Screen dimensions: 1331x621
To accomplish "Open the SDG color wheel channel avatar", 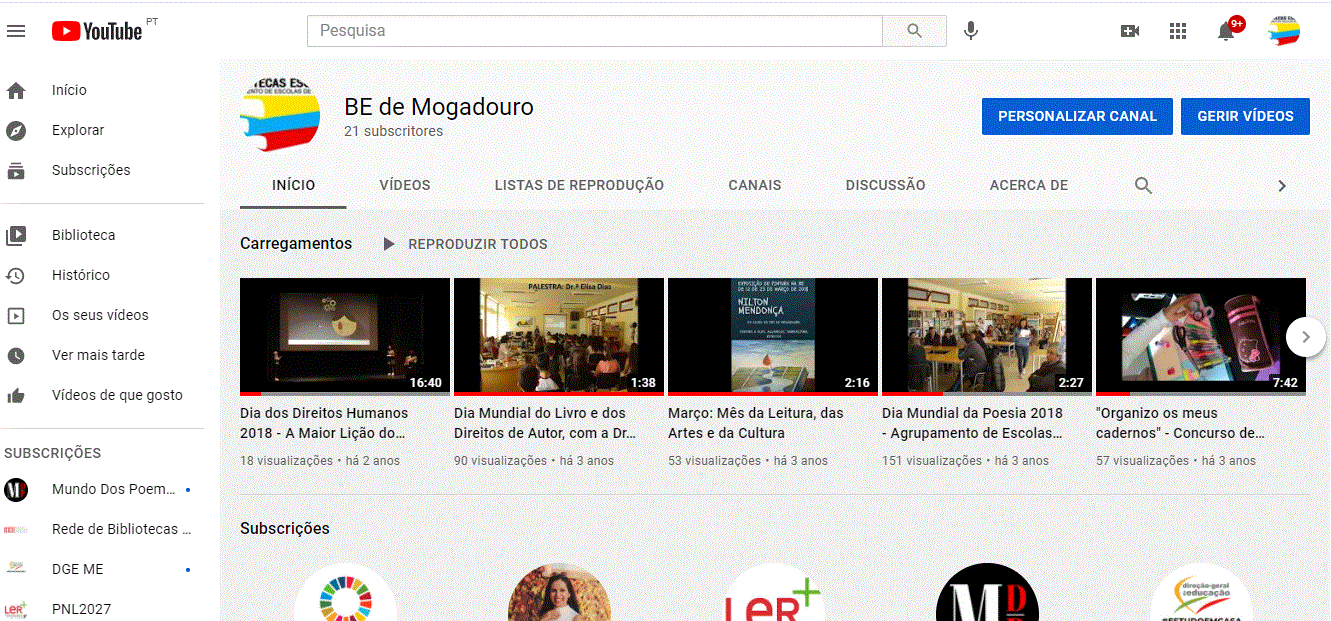I will [x=345, y=594].
